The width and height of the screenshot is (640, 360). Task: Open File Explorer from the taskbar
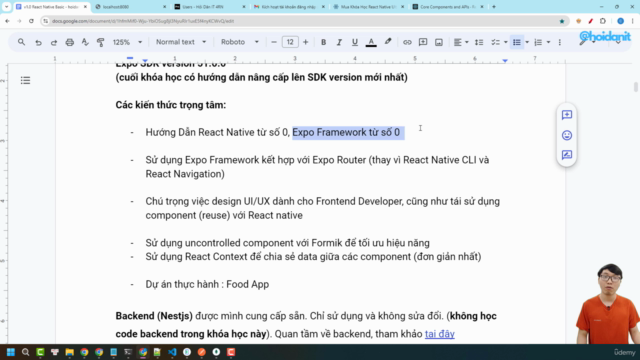69,352
